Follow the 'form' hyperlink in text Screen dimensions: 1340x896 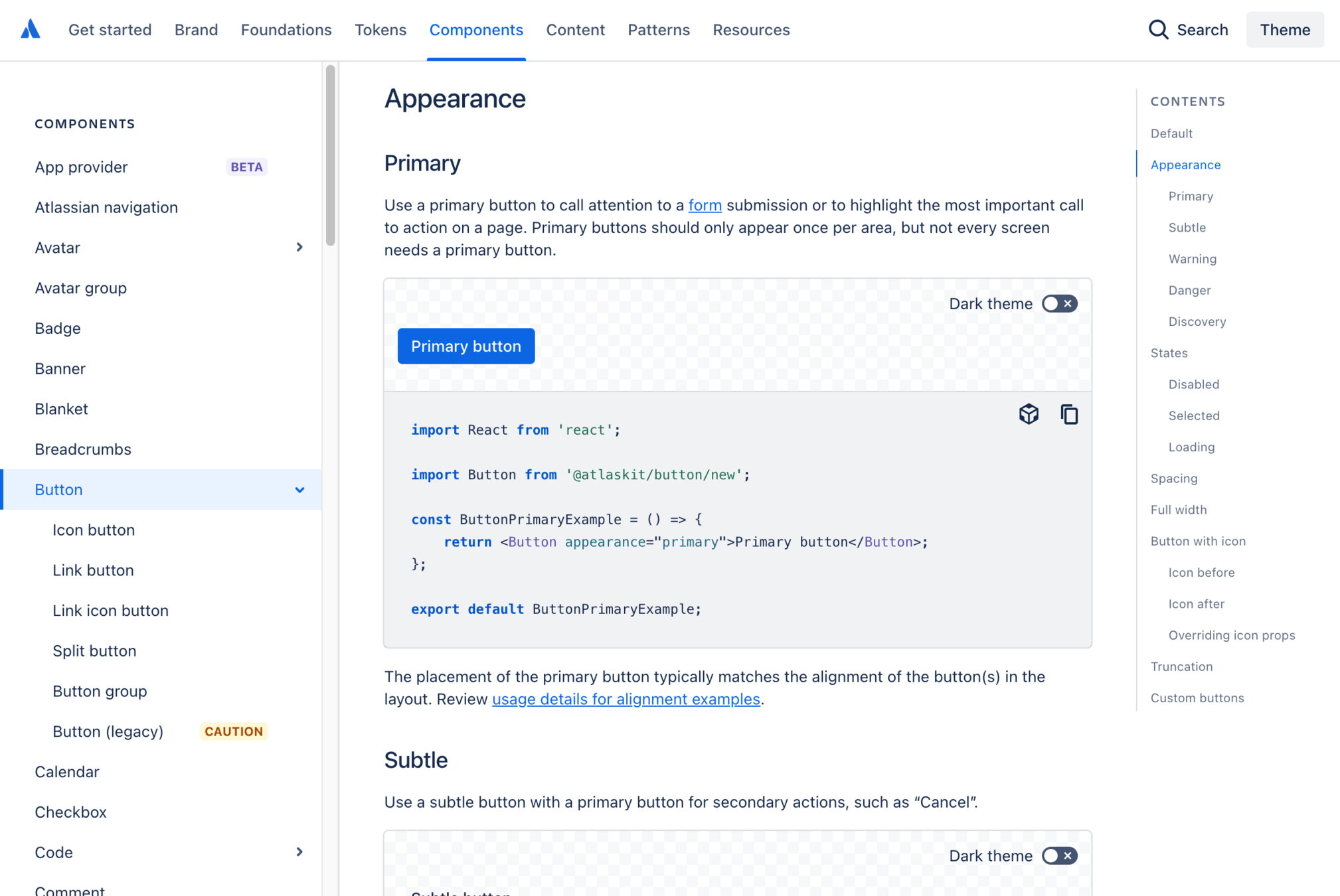705,206
